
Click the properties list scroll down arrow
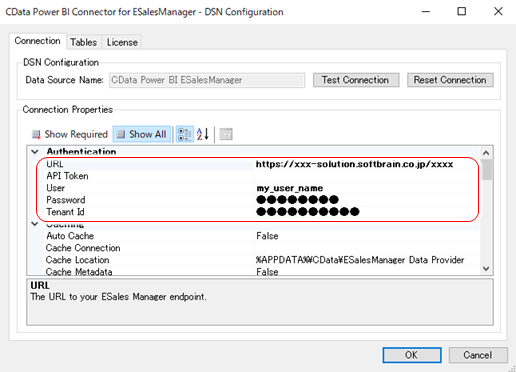tap(486, 269)
